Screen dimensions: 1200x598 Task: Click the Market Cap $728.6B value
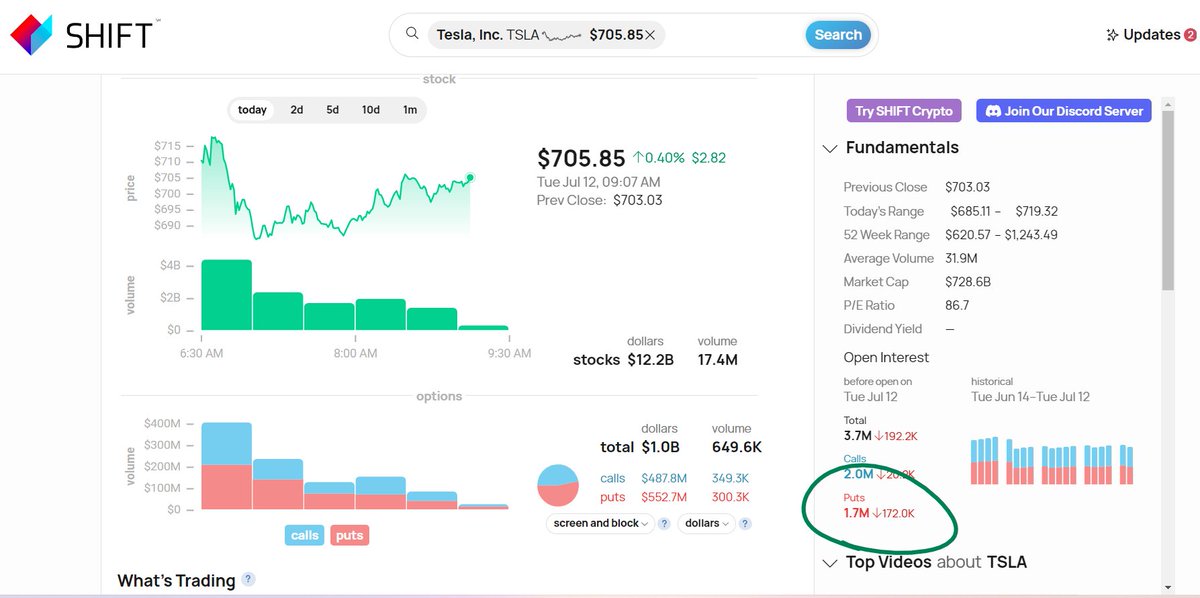[967, 282]
